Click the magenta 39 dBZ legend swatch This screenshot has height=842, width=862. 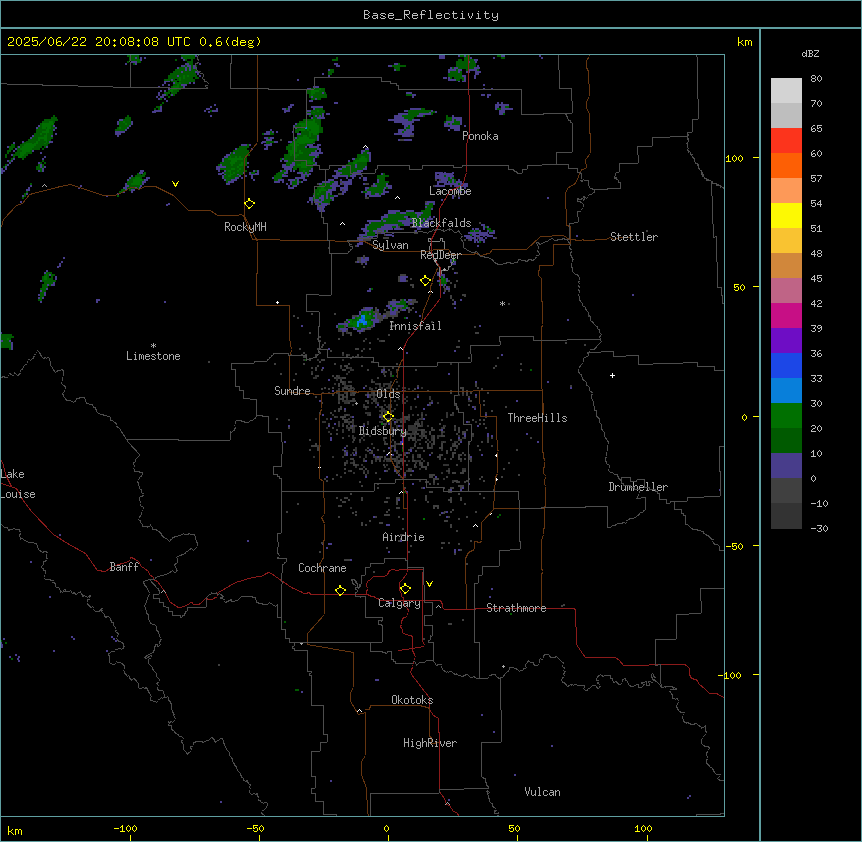point(786,315)
